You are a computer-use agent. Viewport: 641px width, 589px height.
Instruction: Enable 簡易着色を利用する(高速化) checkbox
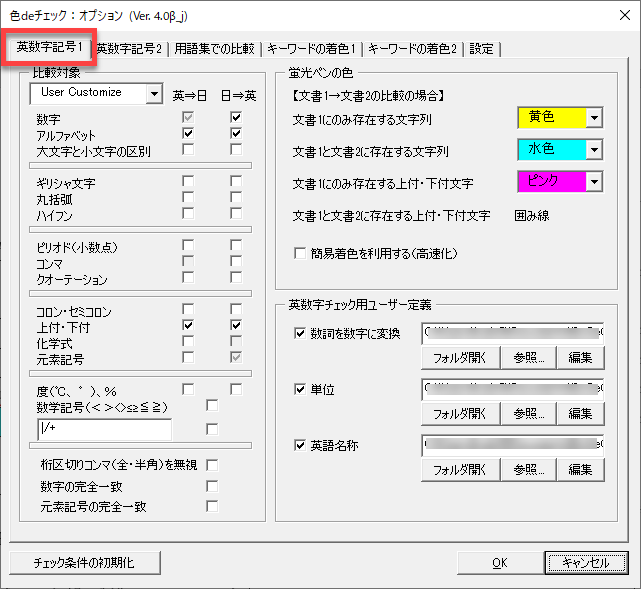point(300,254)
